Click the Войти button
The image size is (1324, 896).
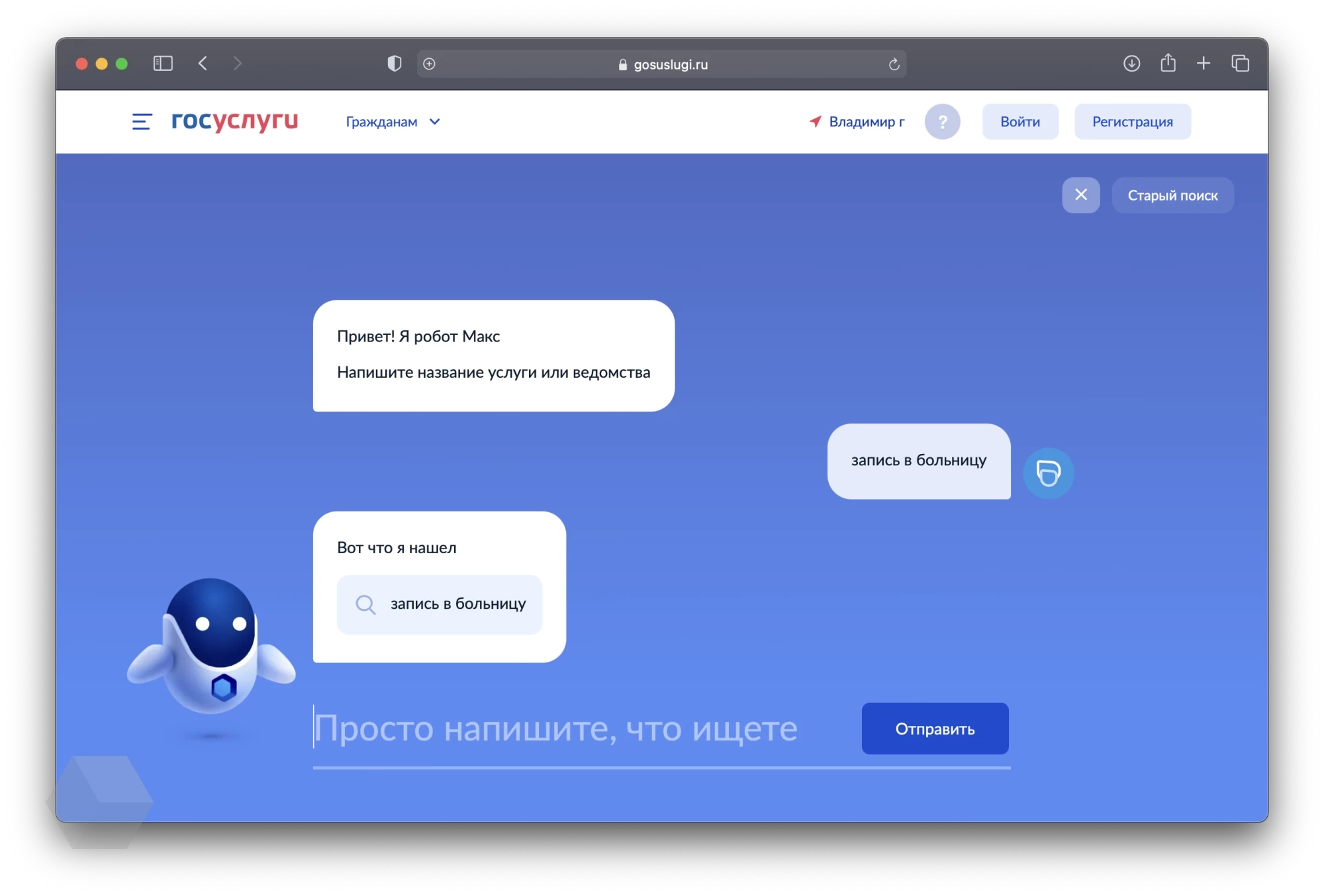pos(1019,122)
